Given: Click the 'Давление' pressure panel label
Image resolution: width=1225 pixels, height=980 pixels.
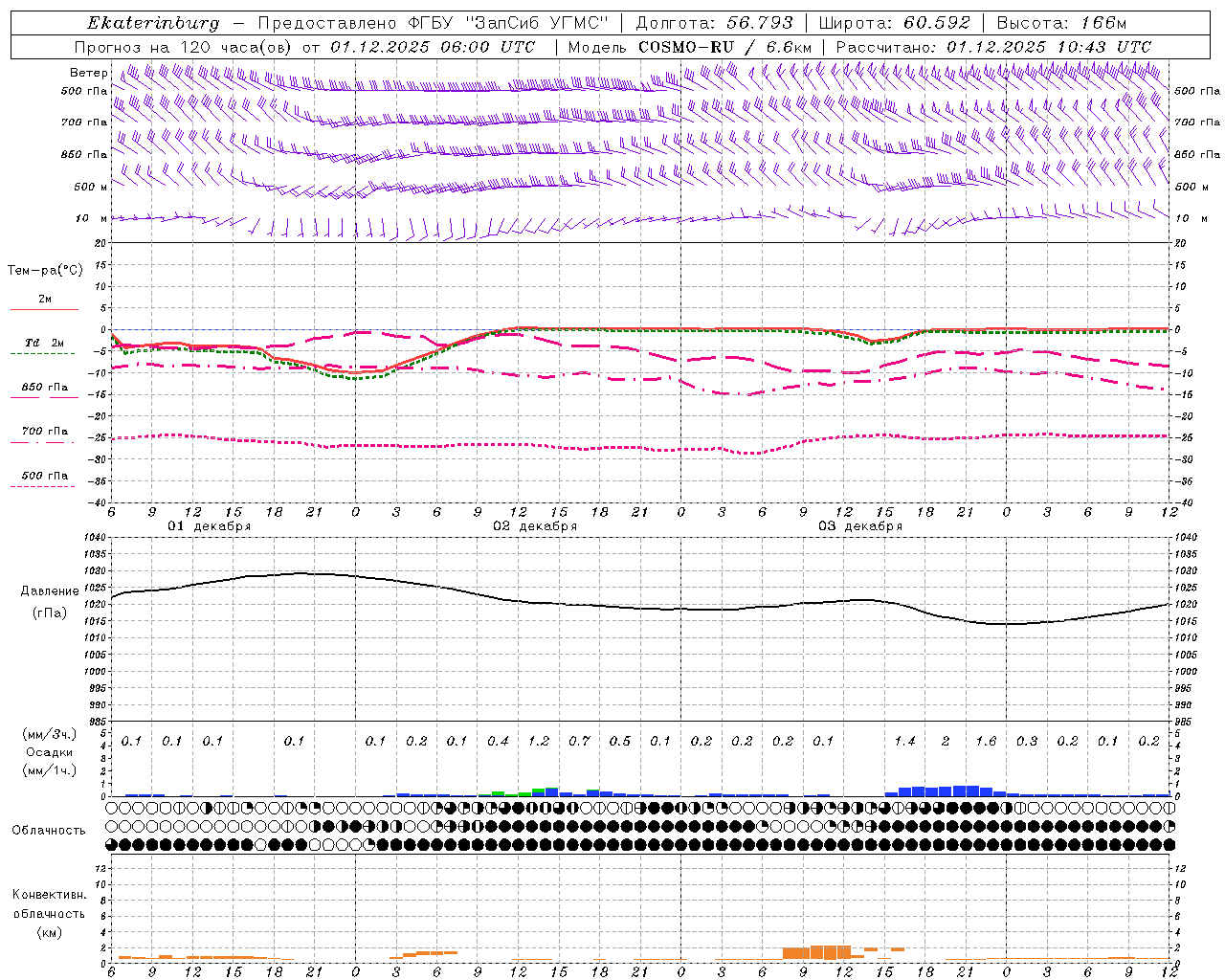Looking at the screenshot, I should tap(50, 591).
